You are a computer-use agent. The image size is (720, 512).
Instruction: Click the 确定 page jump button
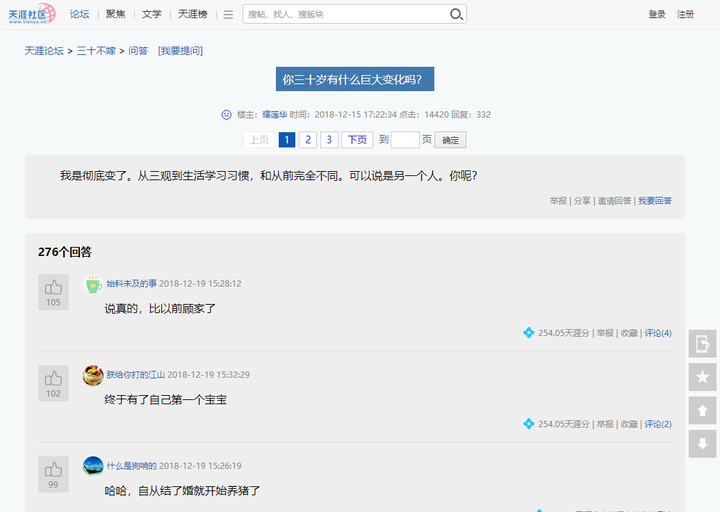450,140
